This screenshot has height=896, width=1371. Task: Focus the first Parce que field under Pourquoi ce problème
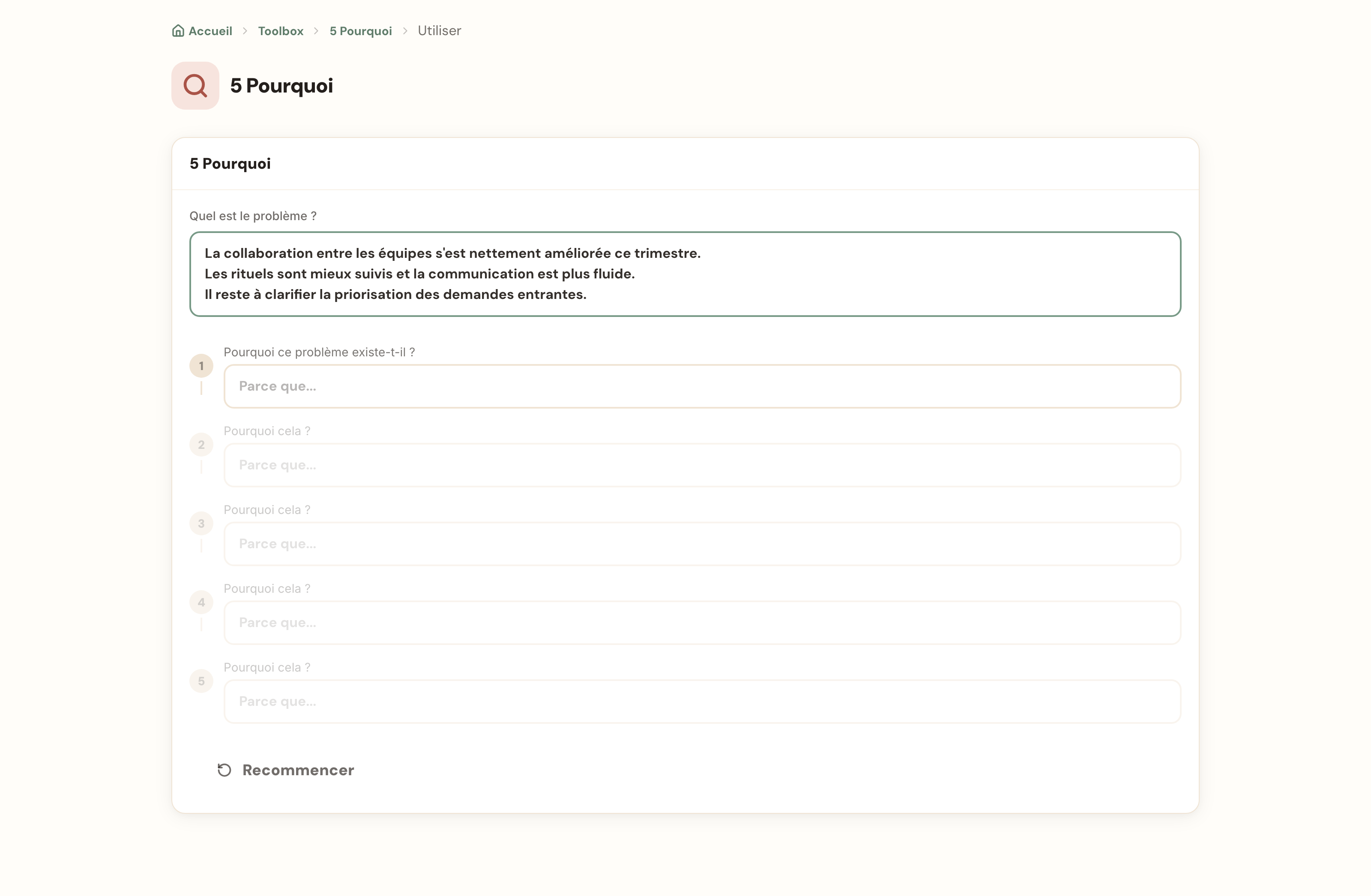[702, 386]
